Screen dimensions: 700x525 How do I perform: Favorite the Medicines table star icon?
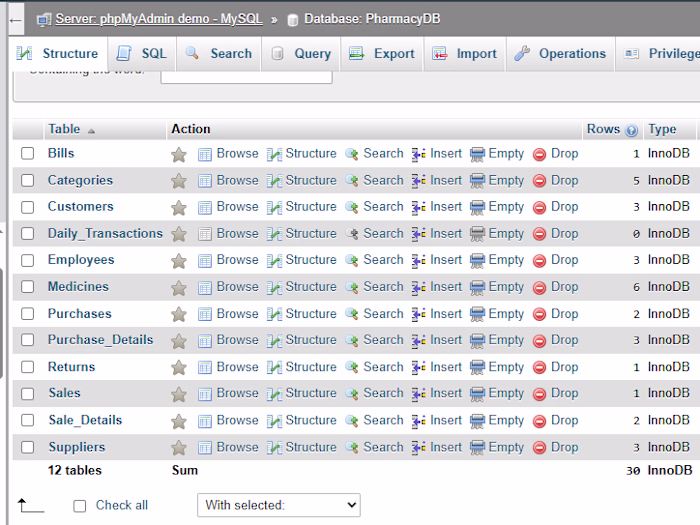[x=179, y=288]
